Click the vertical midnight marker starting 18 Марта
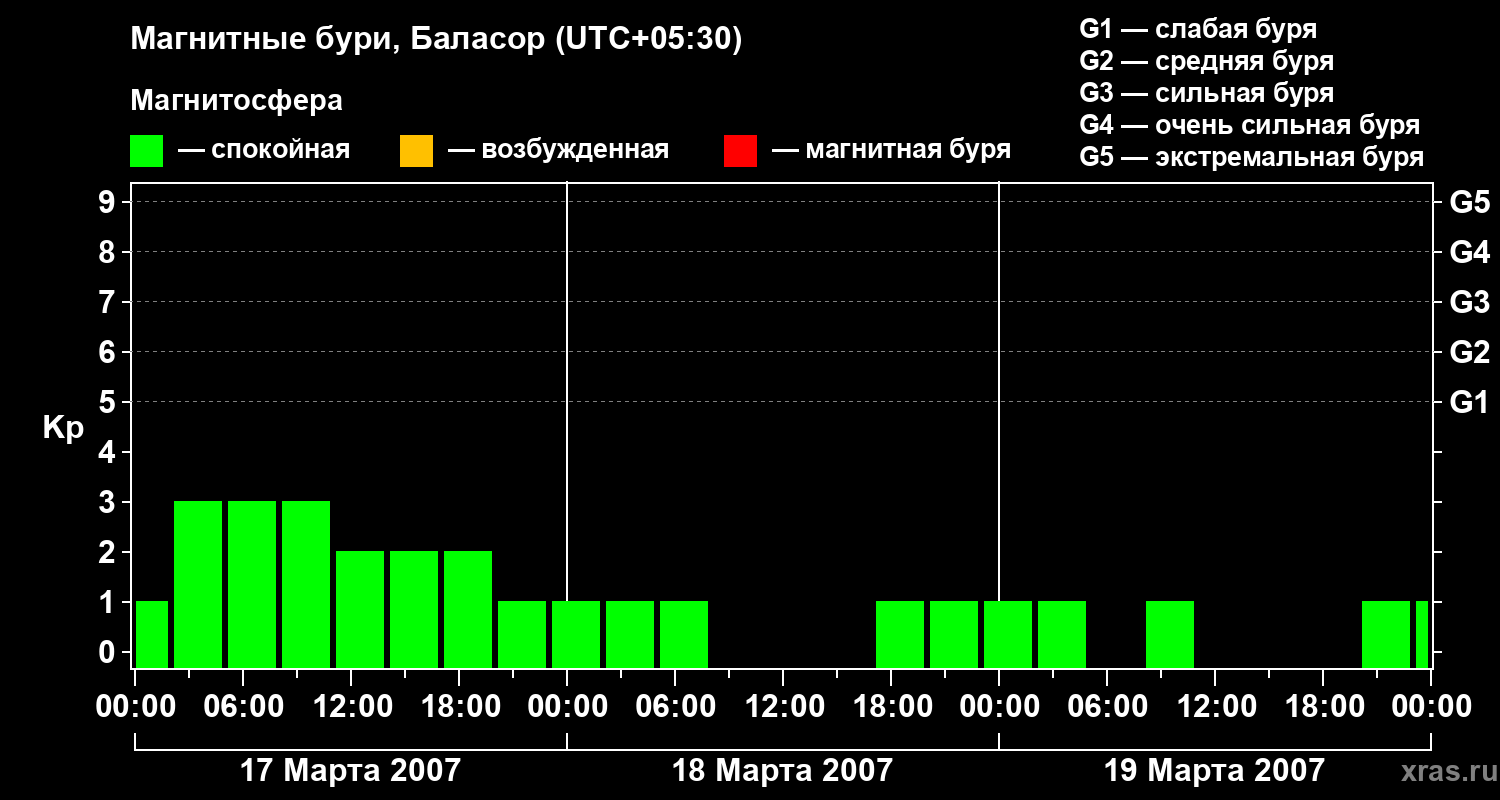 (x=567, y=425)
